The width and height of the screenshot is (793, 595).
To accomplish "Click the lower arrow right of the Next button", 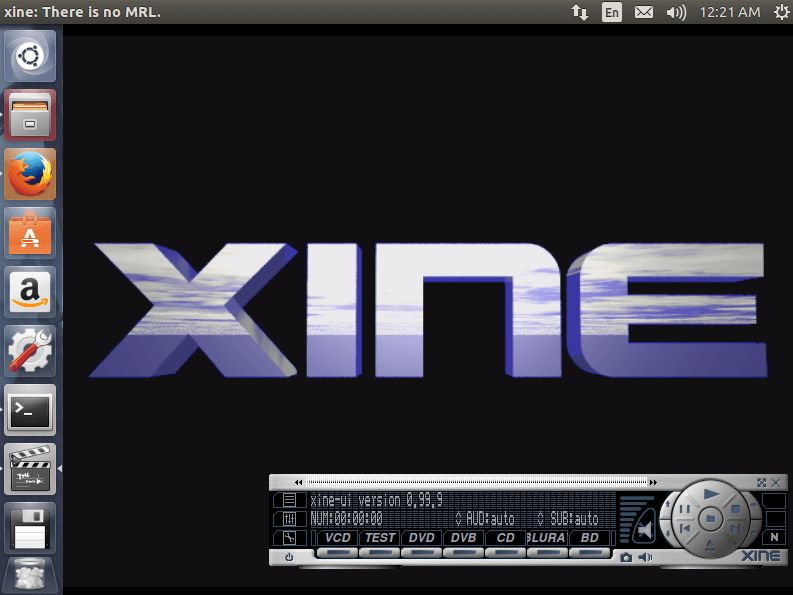I will [754, 533].
